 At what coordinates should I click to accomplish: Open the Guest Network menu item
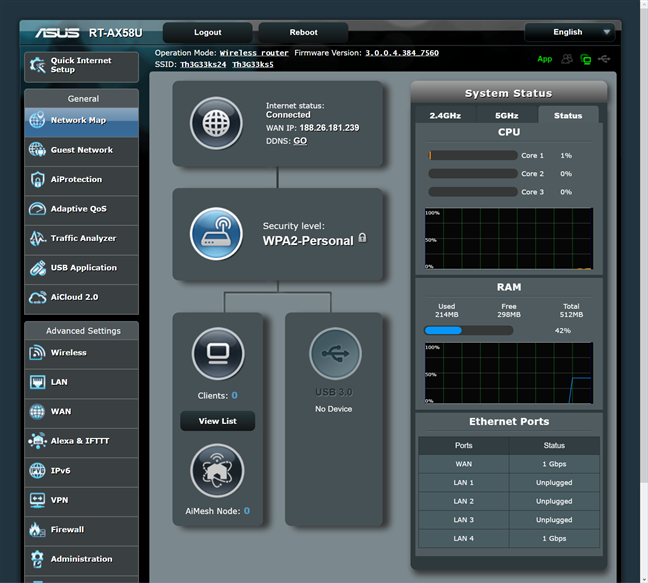[81, 150]
